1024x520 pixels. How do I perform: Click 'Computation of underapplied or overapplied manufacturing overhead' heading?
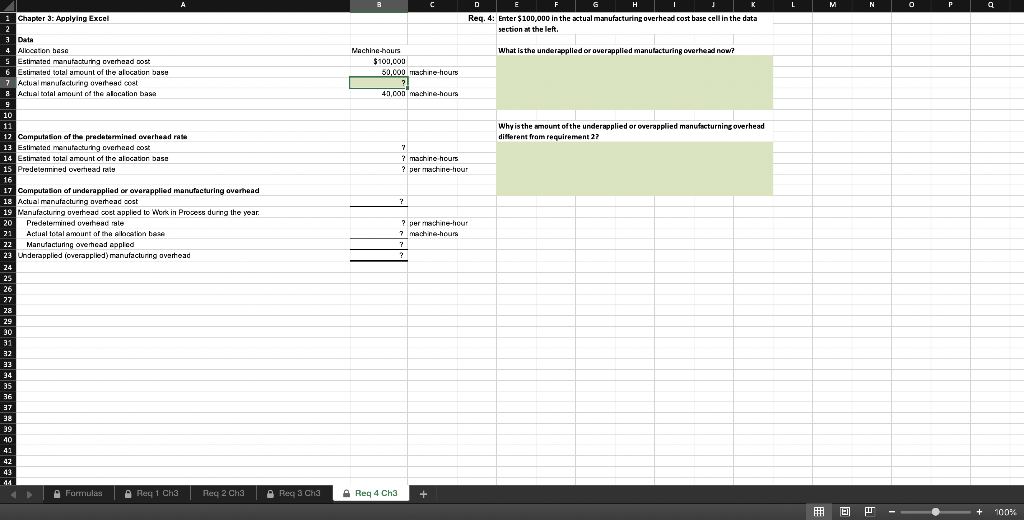click(x=138, y=191)
